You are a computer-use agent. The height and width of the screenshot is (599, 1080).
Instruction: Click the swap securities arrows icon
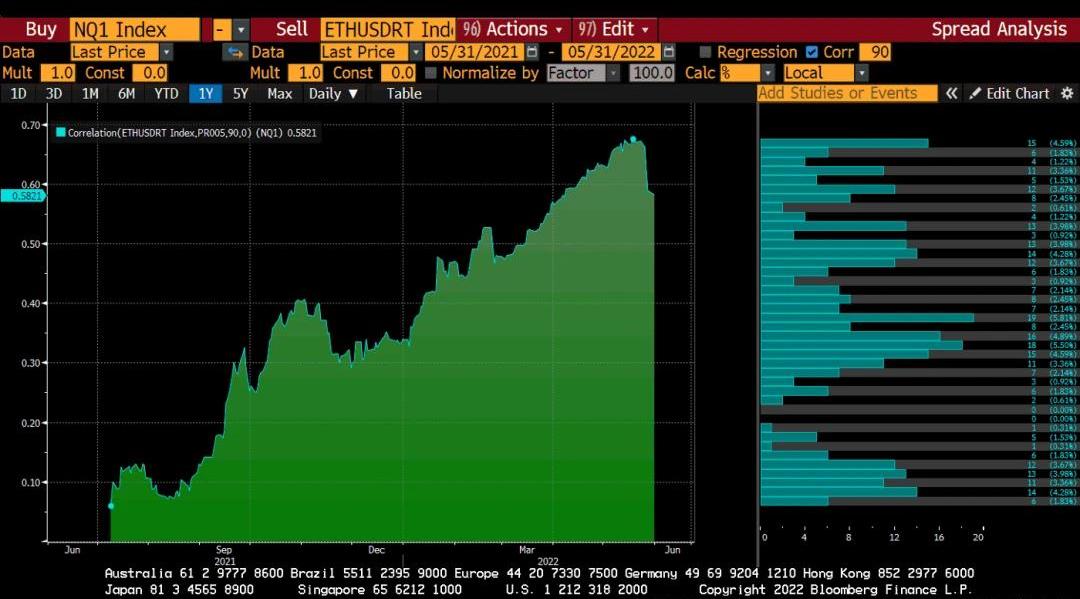coord(235,52)
